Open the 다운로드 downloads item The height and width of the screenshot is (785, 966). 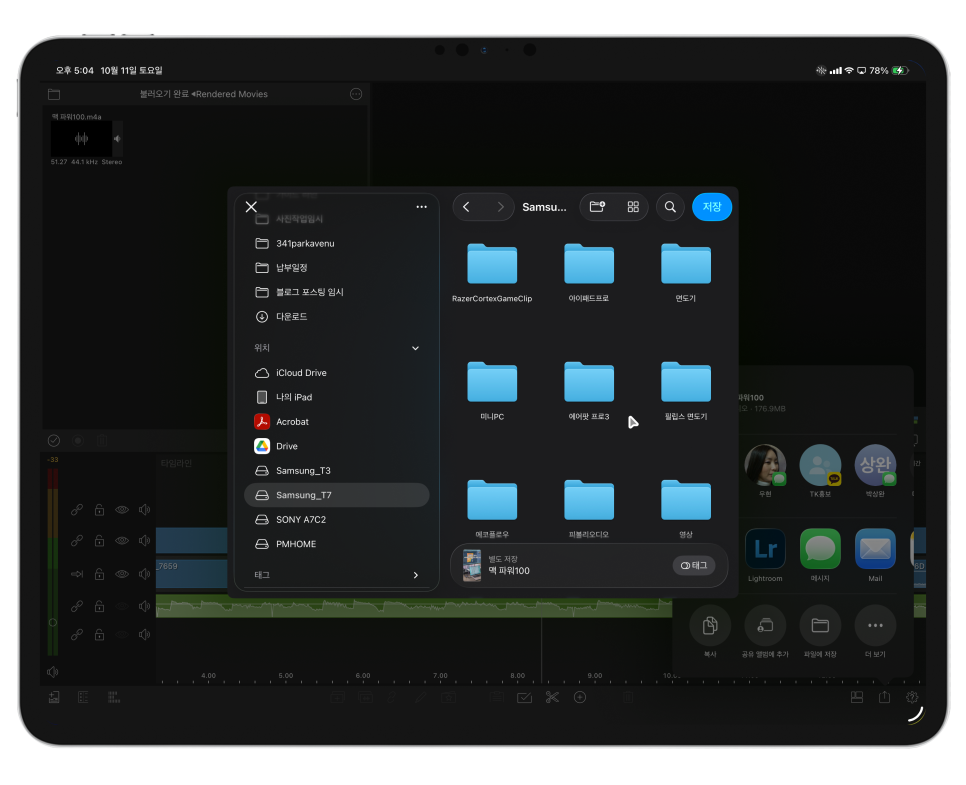coord(336,317)
